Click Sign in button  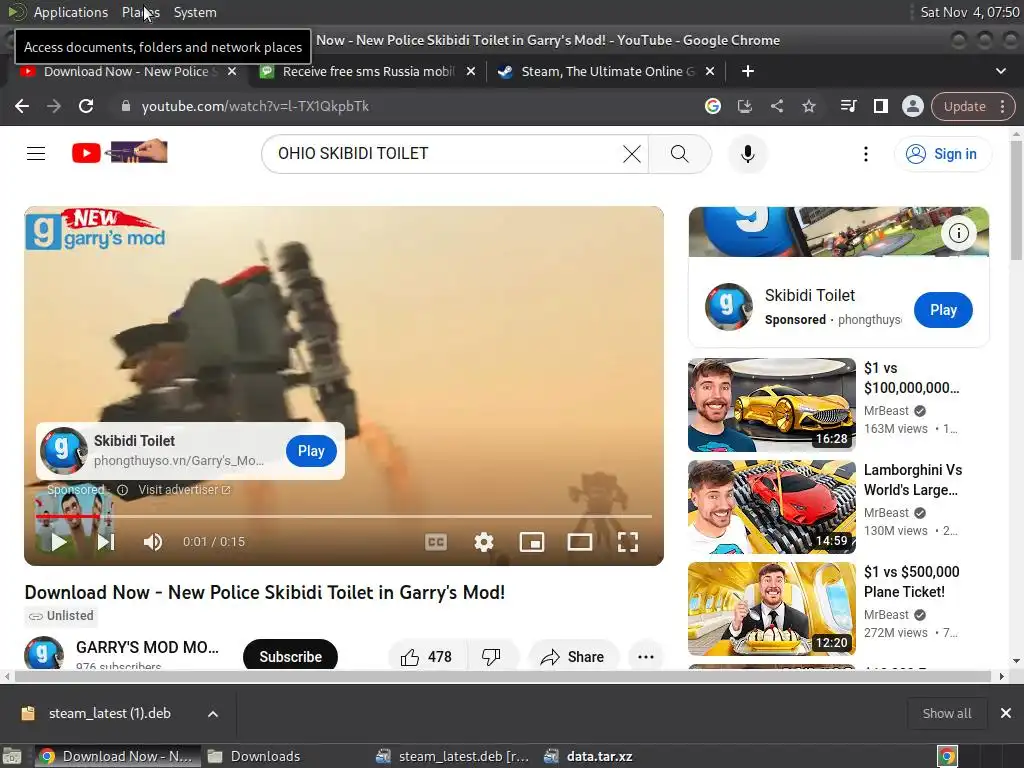[x=942, y=154]
